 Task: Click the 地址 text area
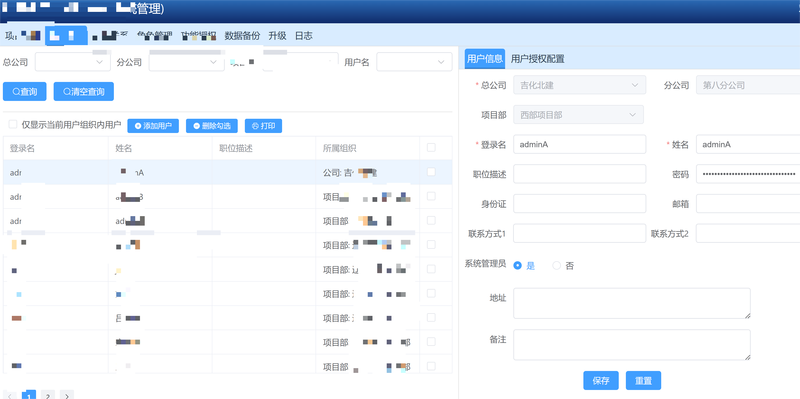(632, 304)
